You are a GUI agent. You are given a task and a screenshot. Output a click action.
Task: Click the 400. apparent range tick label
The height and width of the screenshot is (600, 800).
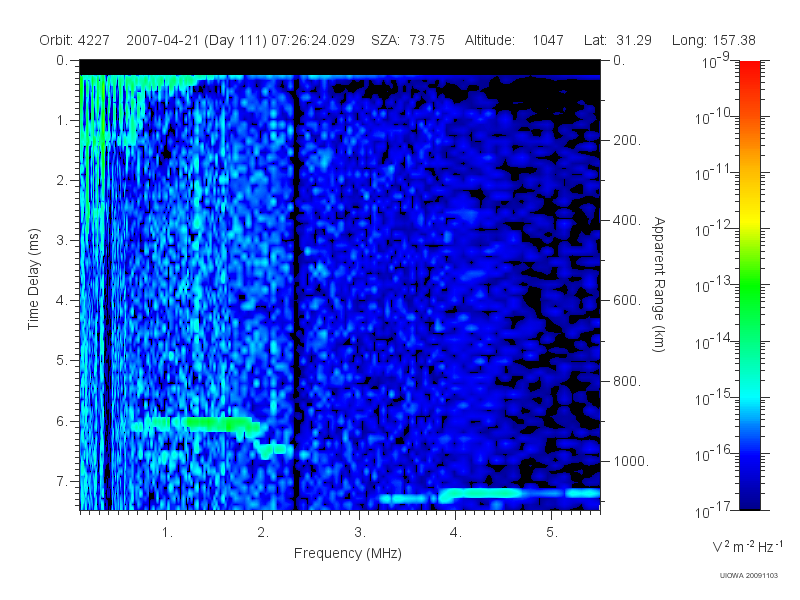tap(627, 220)
